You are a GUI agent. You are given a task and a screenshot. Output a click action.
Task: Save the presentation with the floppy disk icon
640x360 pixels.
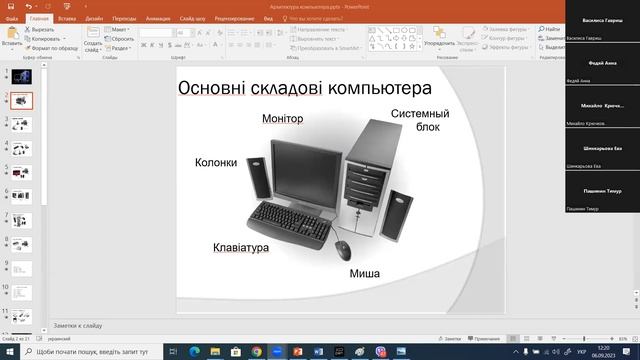click(x=11, y=6)
